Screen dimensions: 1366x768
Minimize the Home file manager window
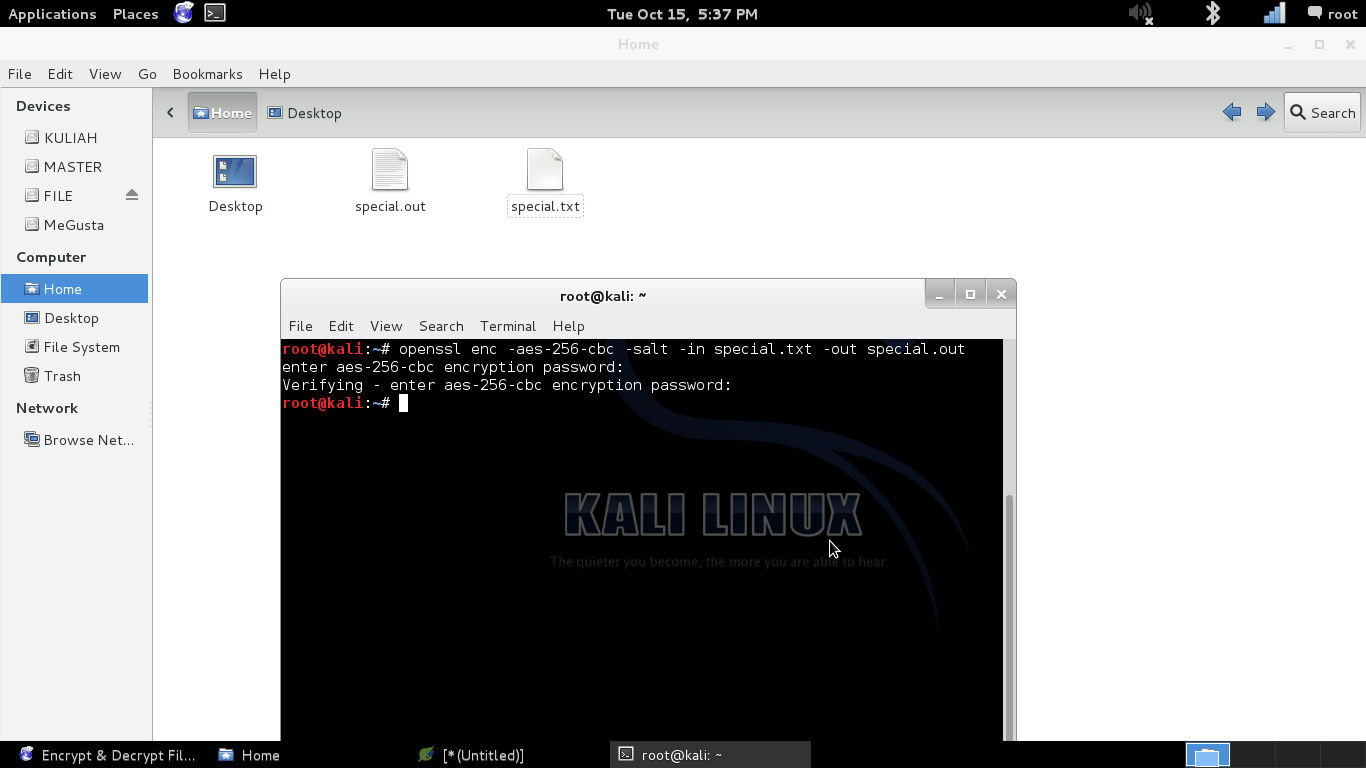[x=1289, y=45]
